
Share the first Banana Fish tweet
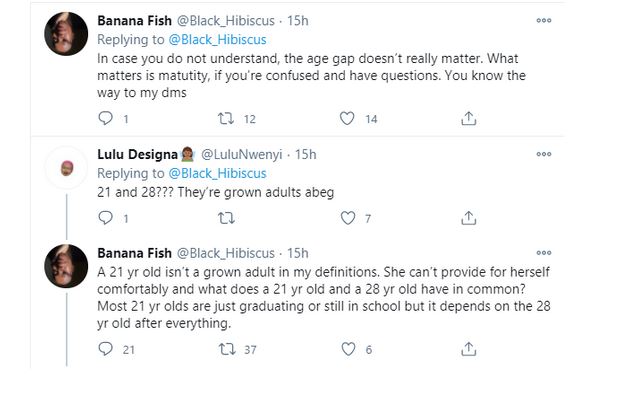(468, 119)
